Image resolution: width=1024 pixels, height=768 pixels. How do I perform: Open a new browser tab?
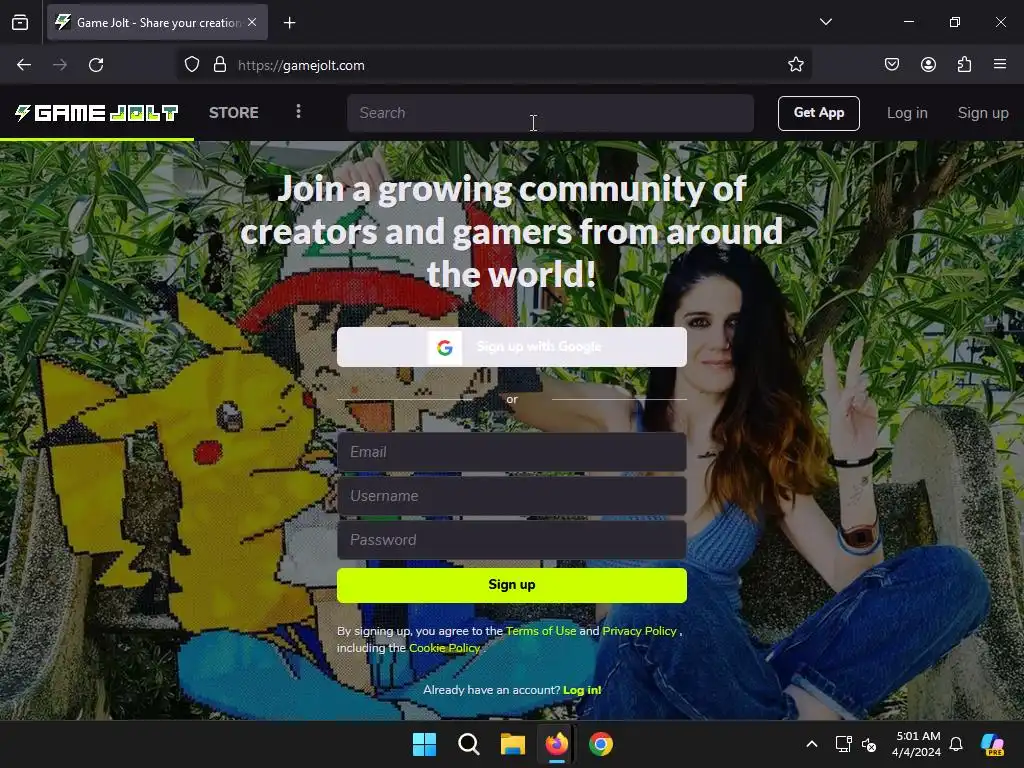tap(289, 23)
